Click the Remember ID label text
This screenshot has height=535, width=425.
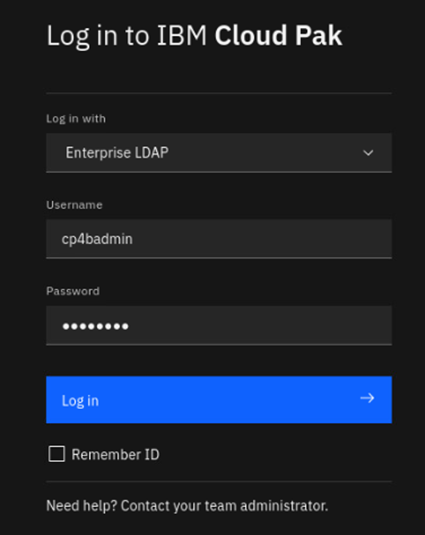(115, 454)
